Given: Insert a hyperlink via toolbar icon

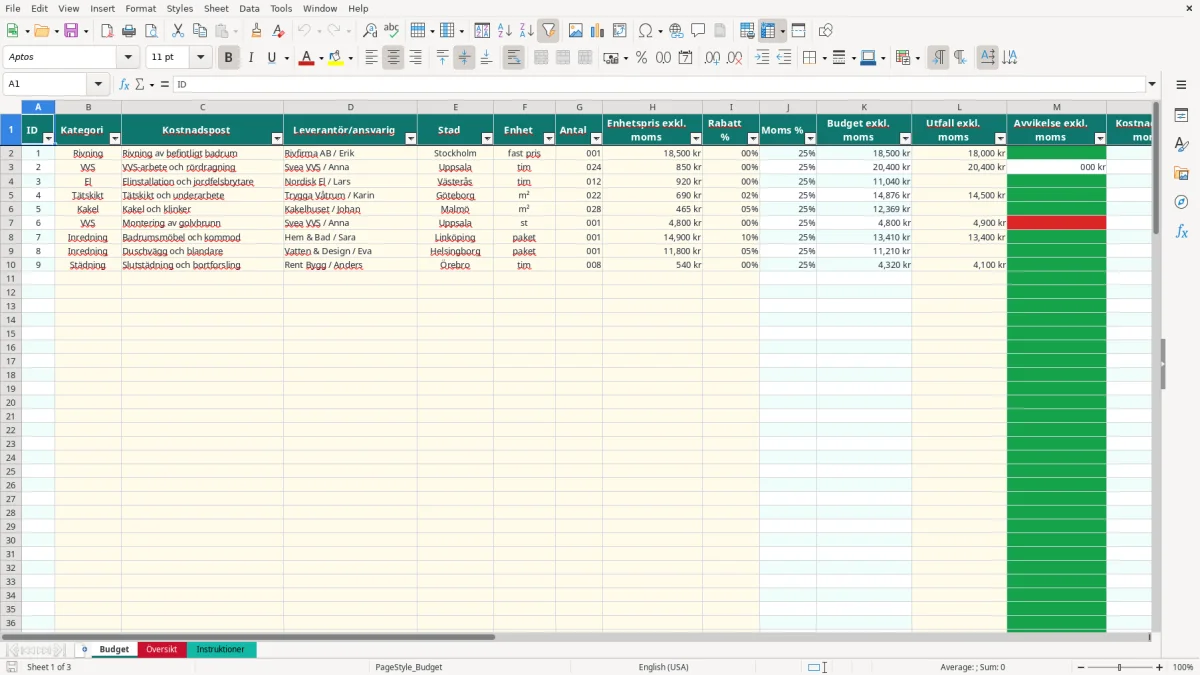Looking at the screenshot, I should [x=676, y=31].
